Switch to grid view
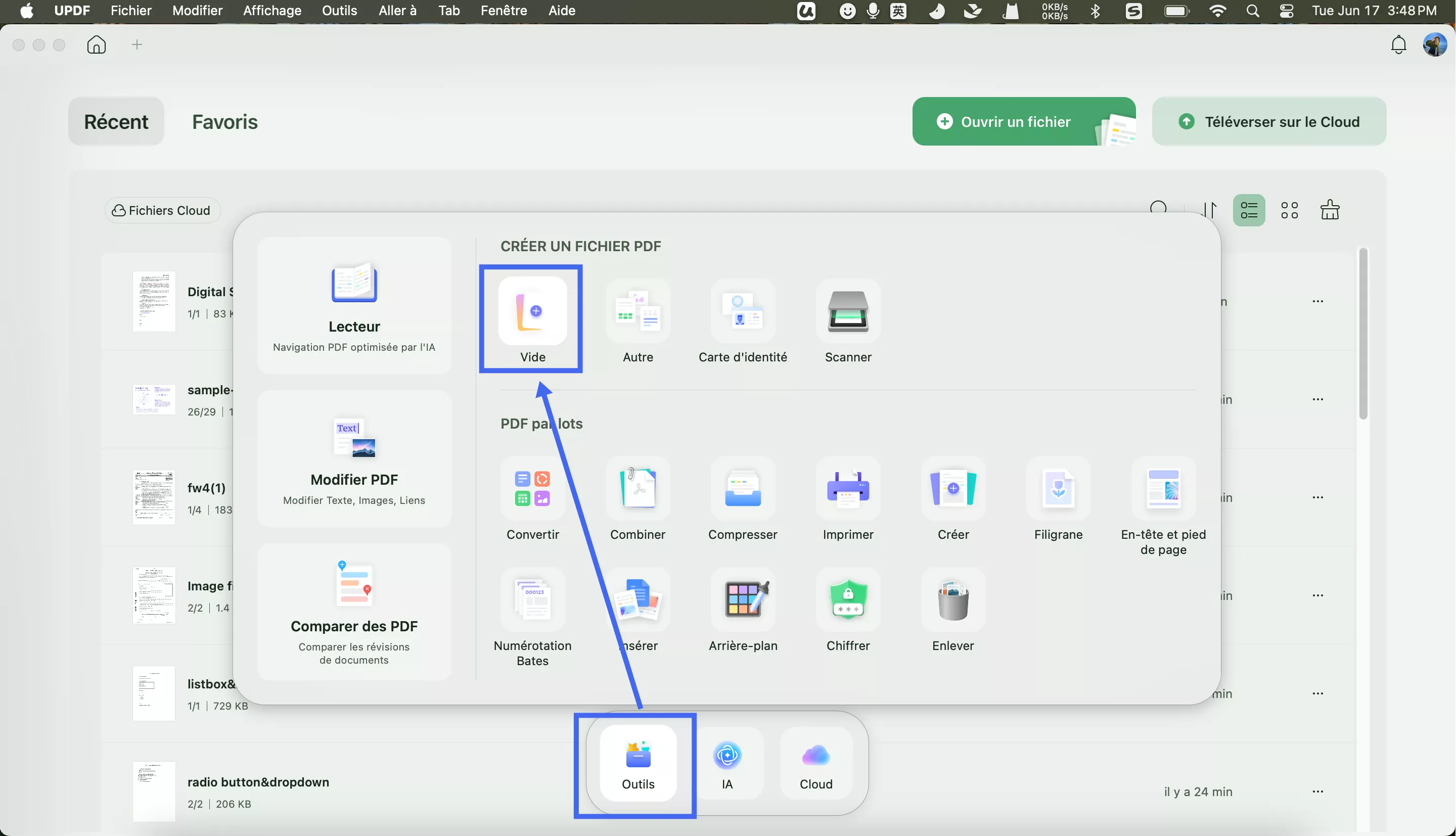1456x836 pixels. click(x=1289, y=210)
